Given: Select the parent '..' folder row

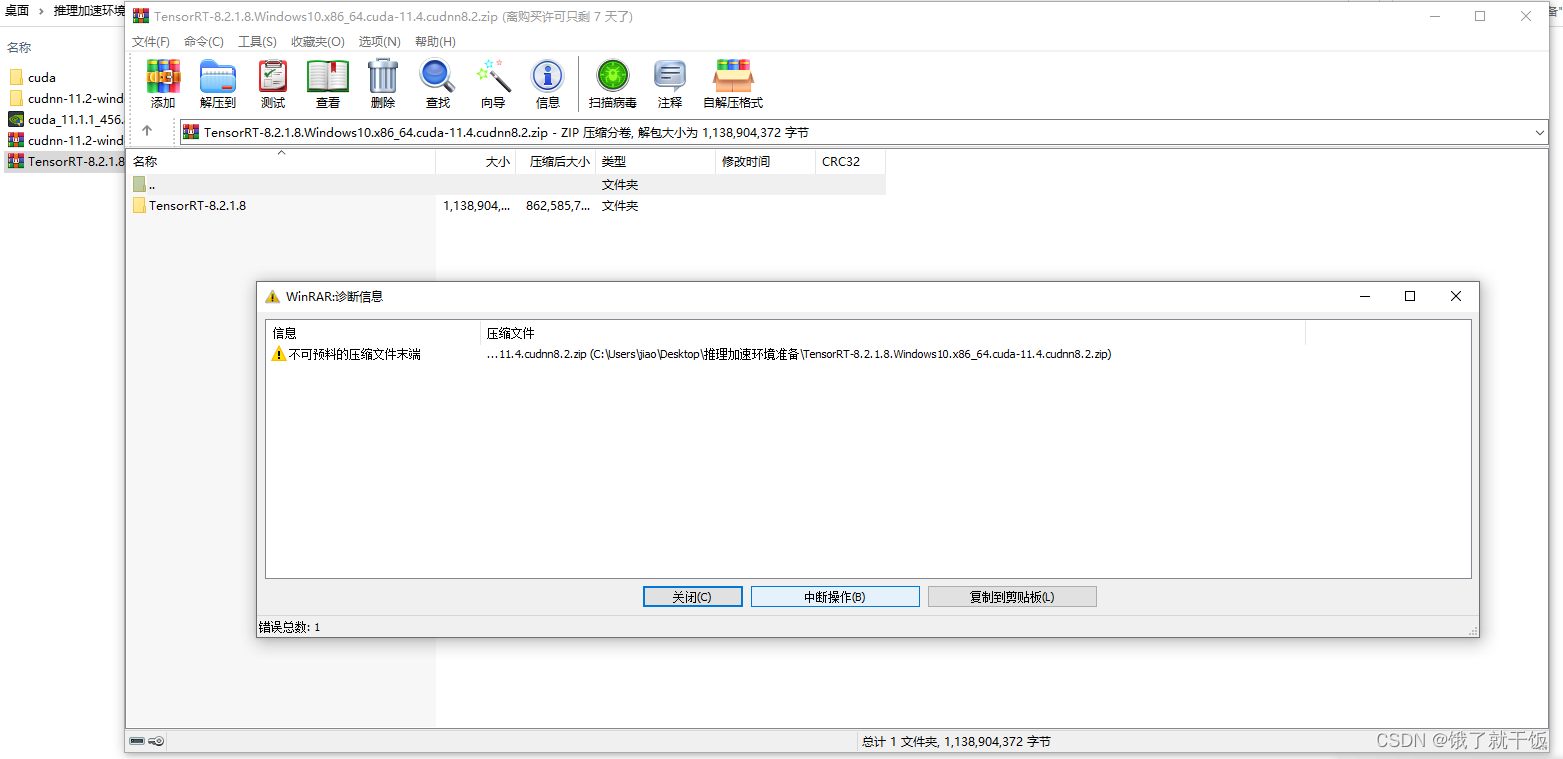Looking at the screenshot, I should click(x=506, y=185).
